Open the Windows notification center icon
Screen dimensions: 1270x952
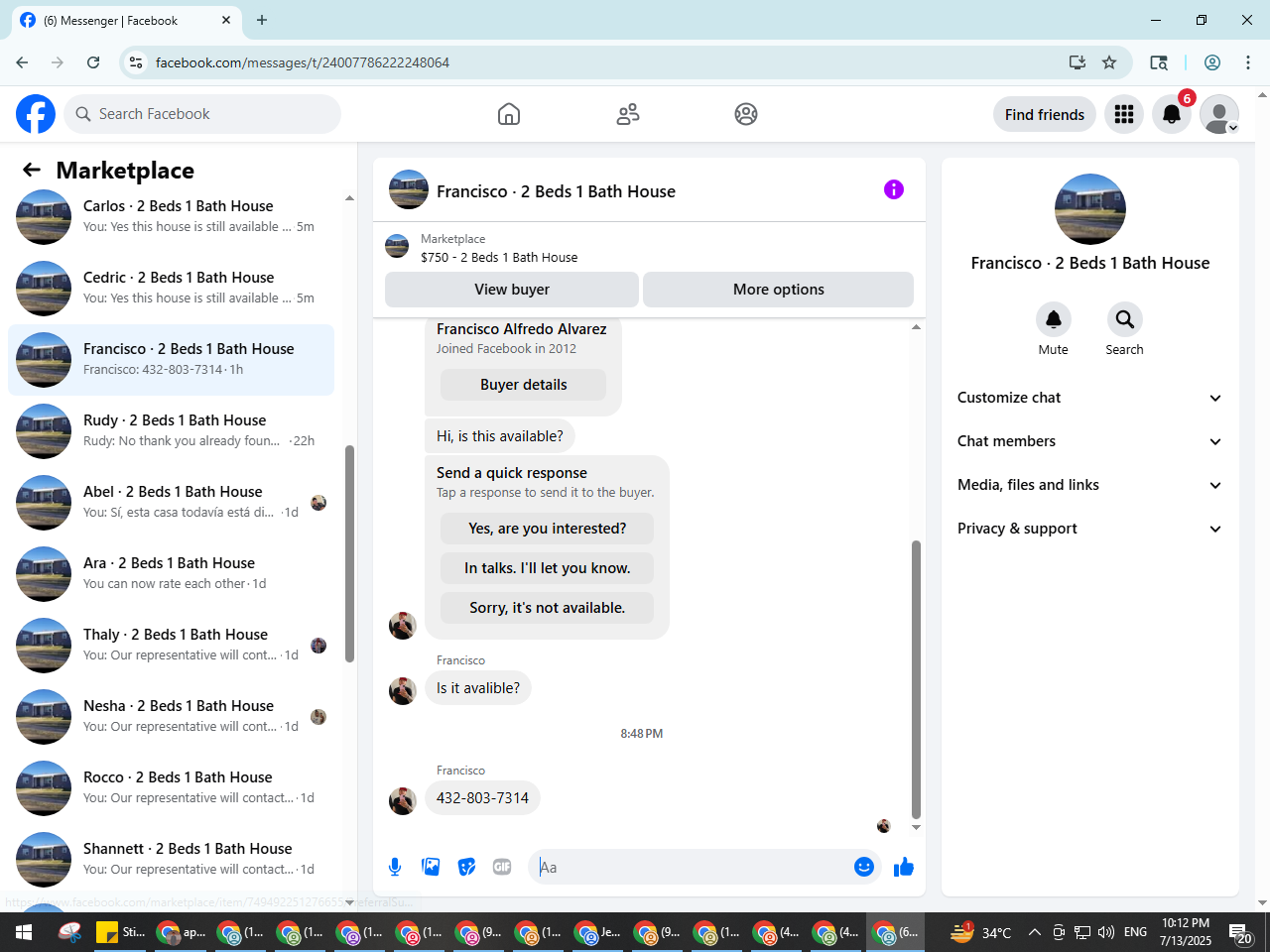click(1241, 932)
